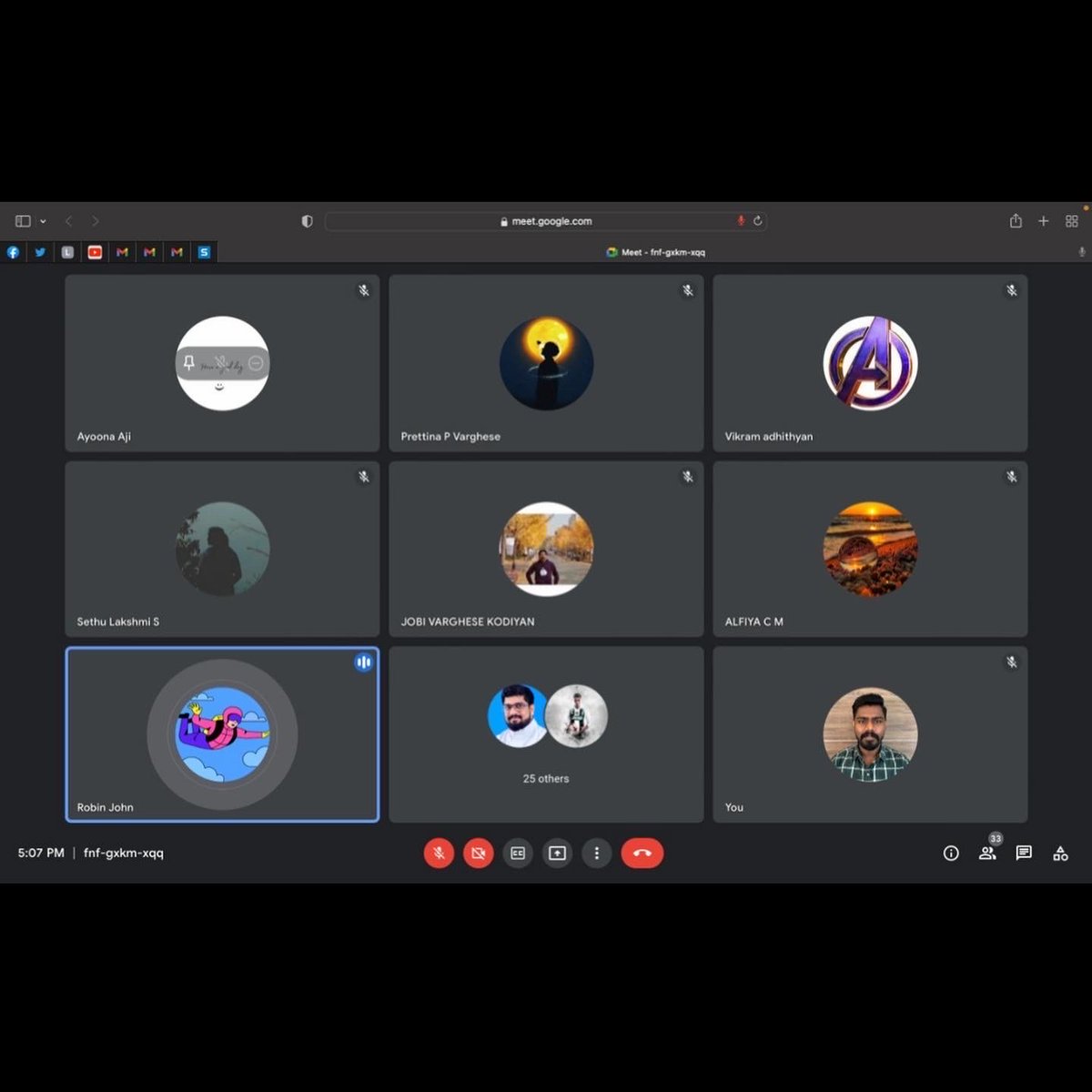
Task: Click the muted mic icon on your tile
Action: point(1012,662)
